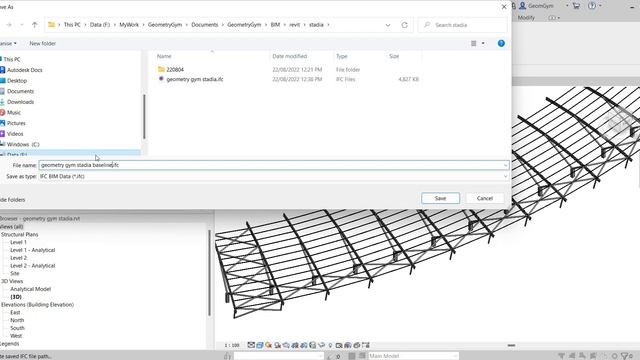Toggle Shadows in view control bar
The height and width of the screenshot is (360, 640).
click(278, 345)
